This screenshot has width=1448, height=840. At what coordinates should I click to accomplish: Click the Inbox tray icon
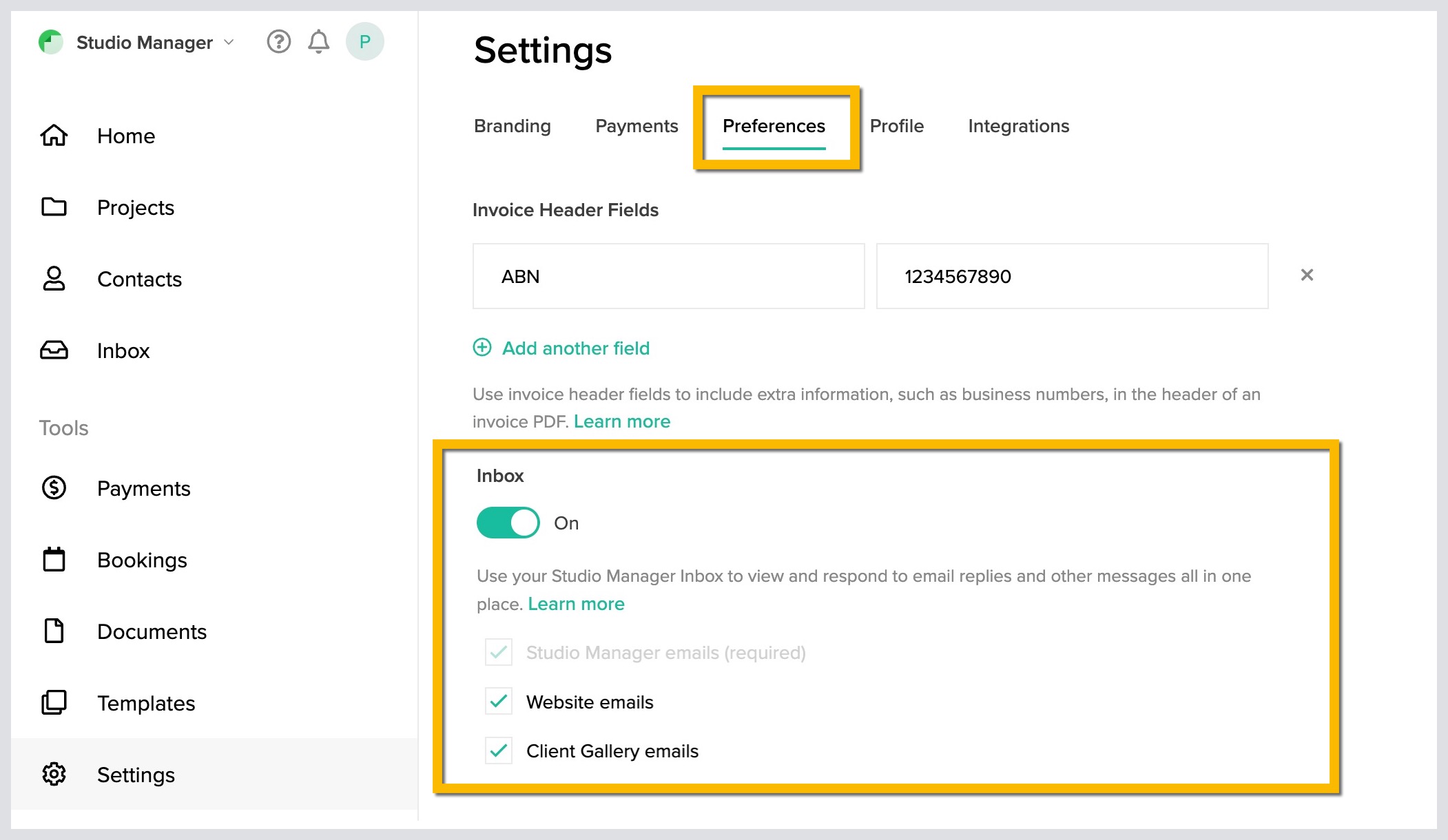54,350
